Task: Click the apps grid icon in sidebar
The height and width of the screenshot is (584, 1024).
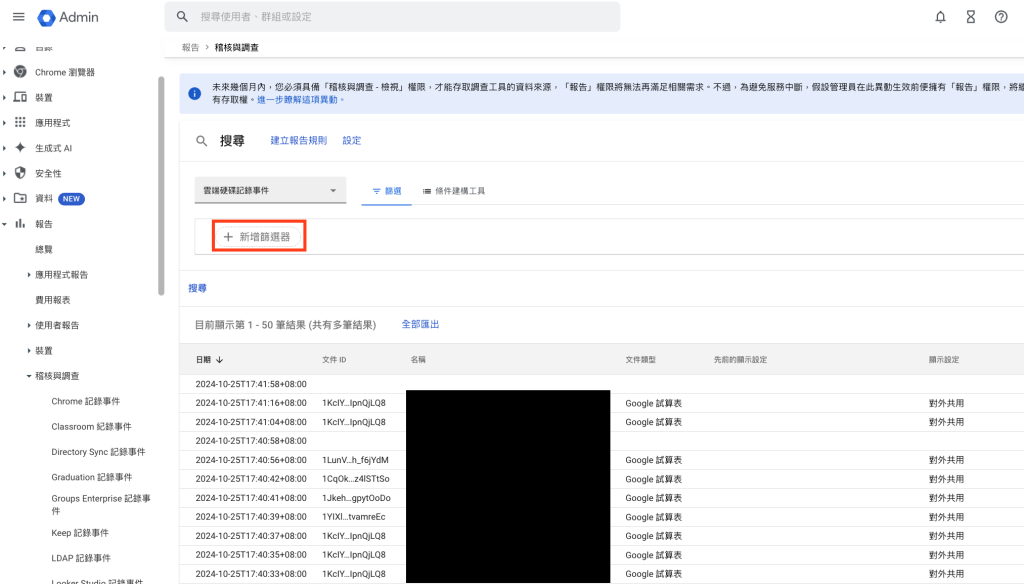Action: point(20,122)
